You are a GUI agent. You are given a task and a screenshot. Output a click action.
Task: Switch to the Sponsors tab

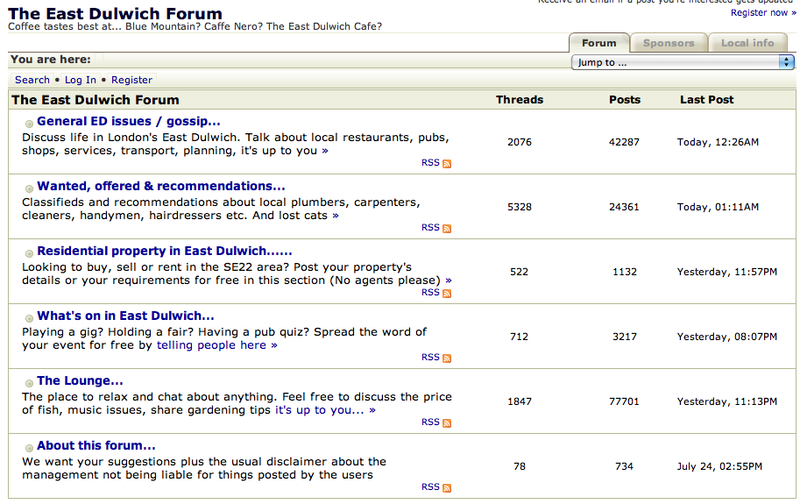click(x=668, y=43)
